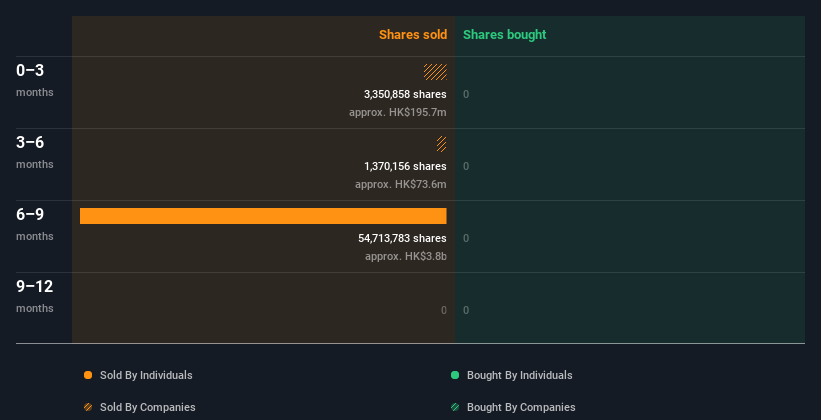Viewport: 821px width, 420px height.
Task: Click the Sold By Companies legend label
Action: [148, 407]
